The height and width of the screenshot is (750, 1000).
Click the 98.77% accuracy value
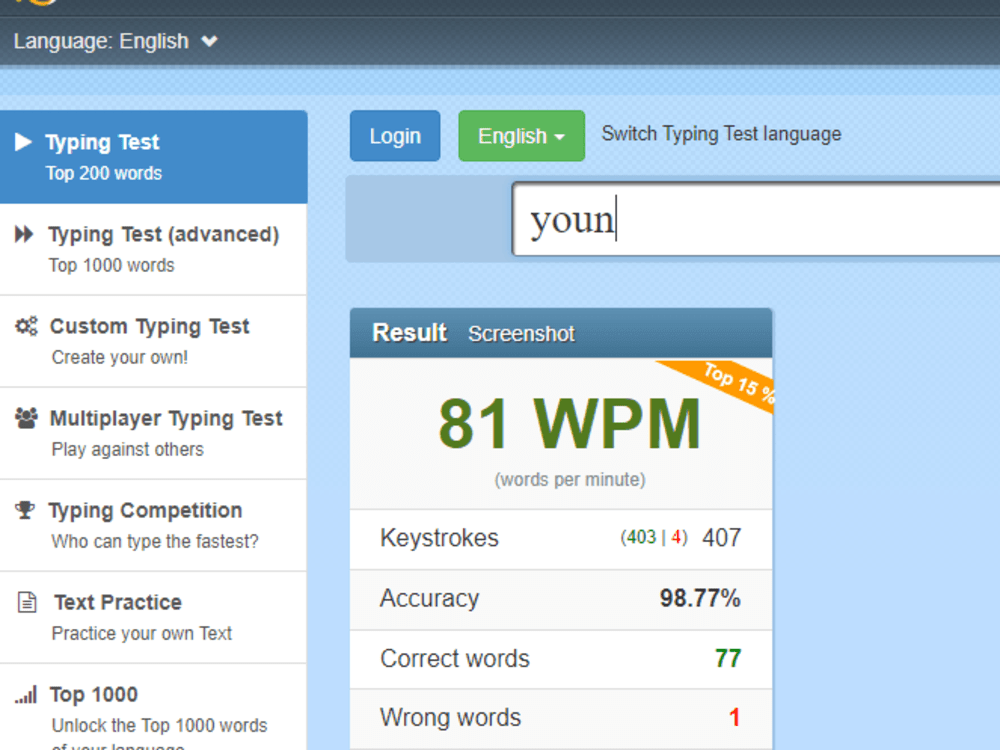[x=700, y=598]
